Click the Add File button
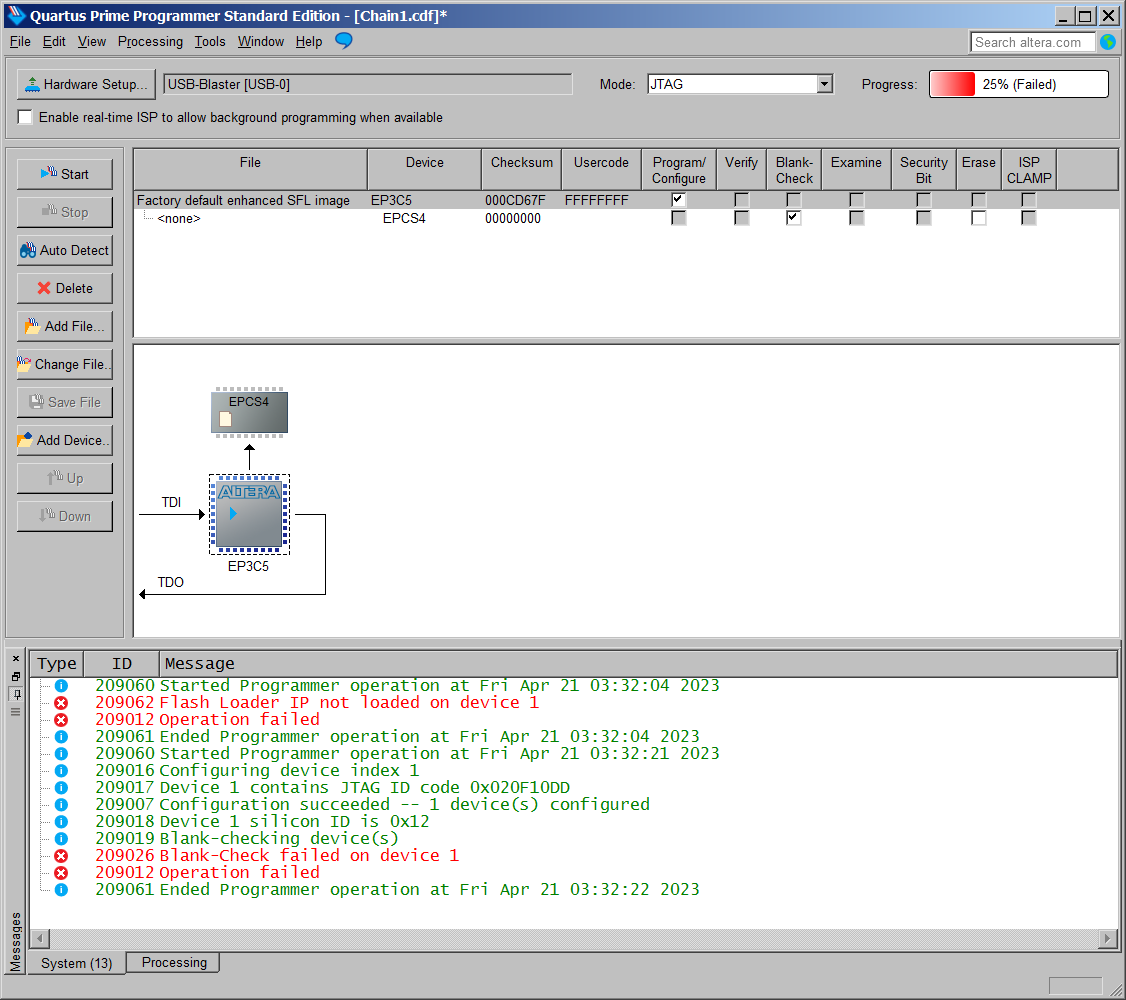This screenshot has height=1000, width=1126. coord(65,327)
